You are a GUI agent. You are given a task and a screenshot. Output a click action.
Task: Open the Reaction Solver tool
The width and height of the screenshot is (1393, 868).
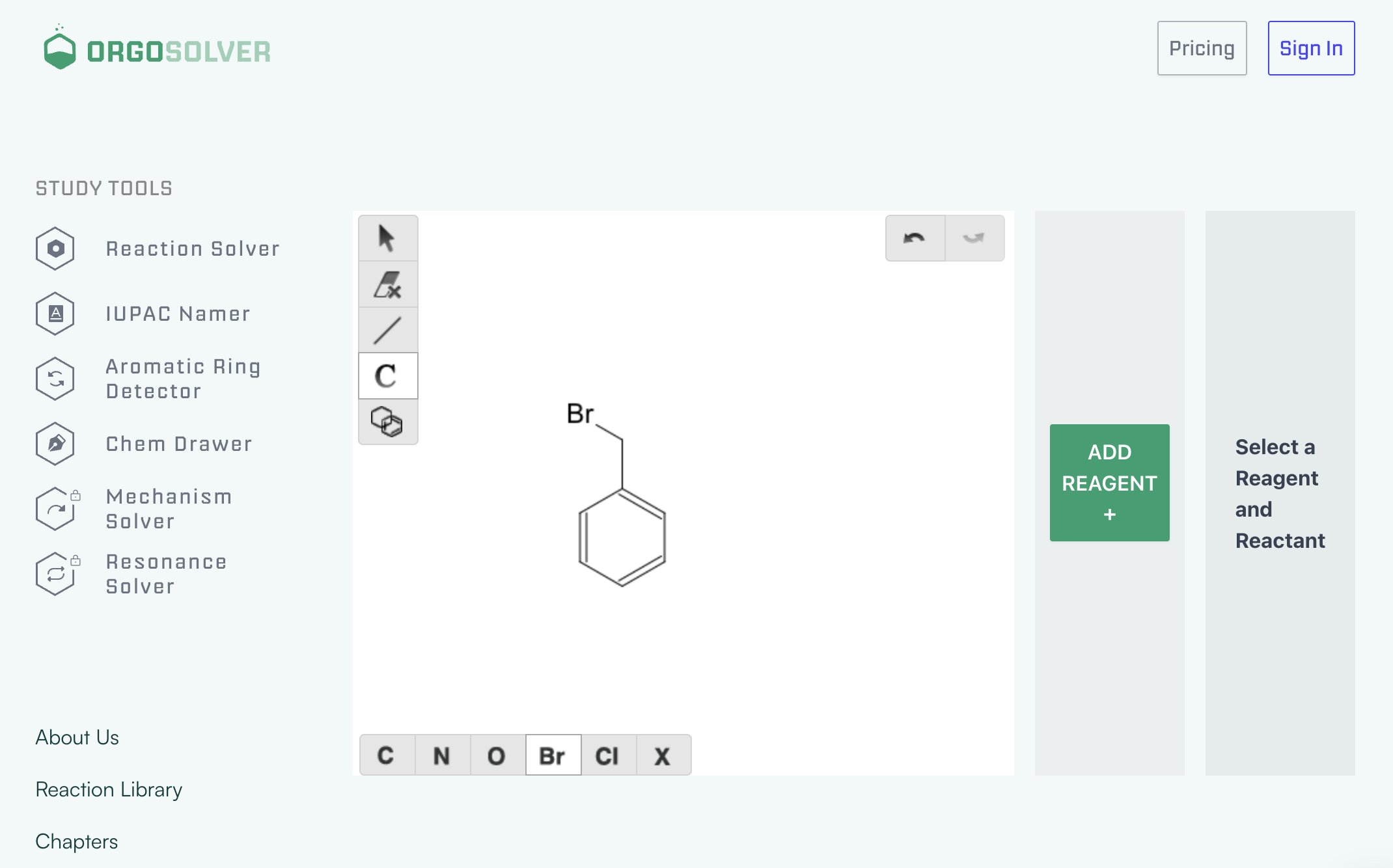point(192,248)
